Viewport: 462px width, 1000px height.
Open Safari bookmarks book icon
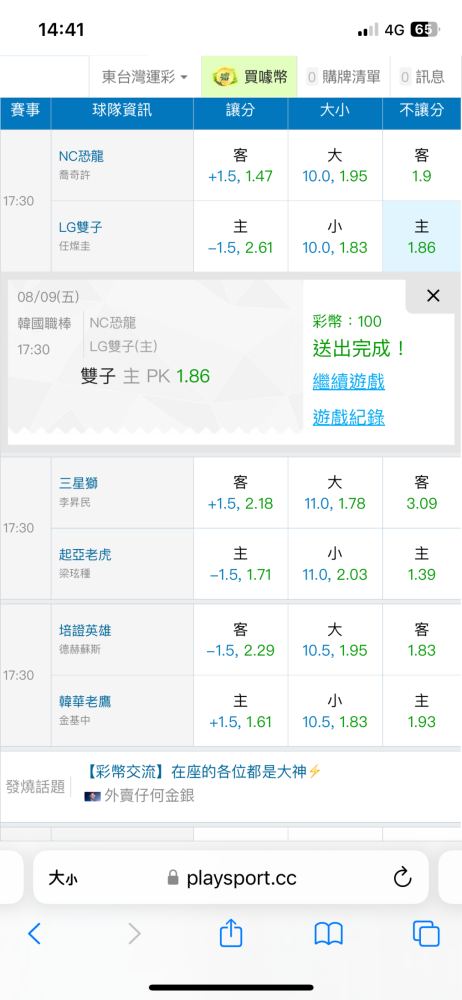pos(329,934)
